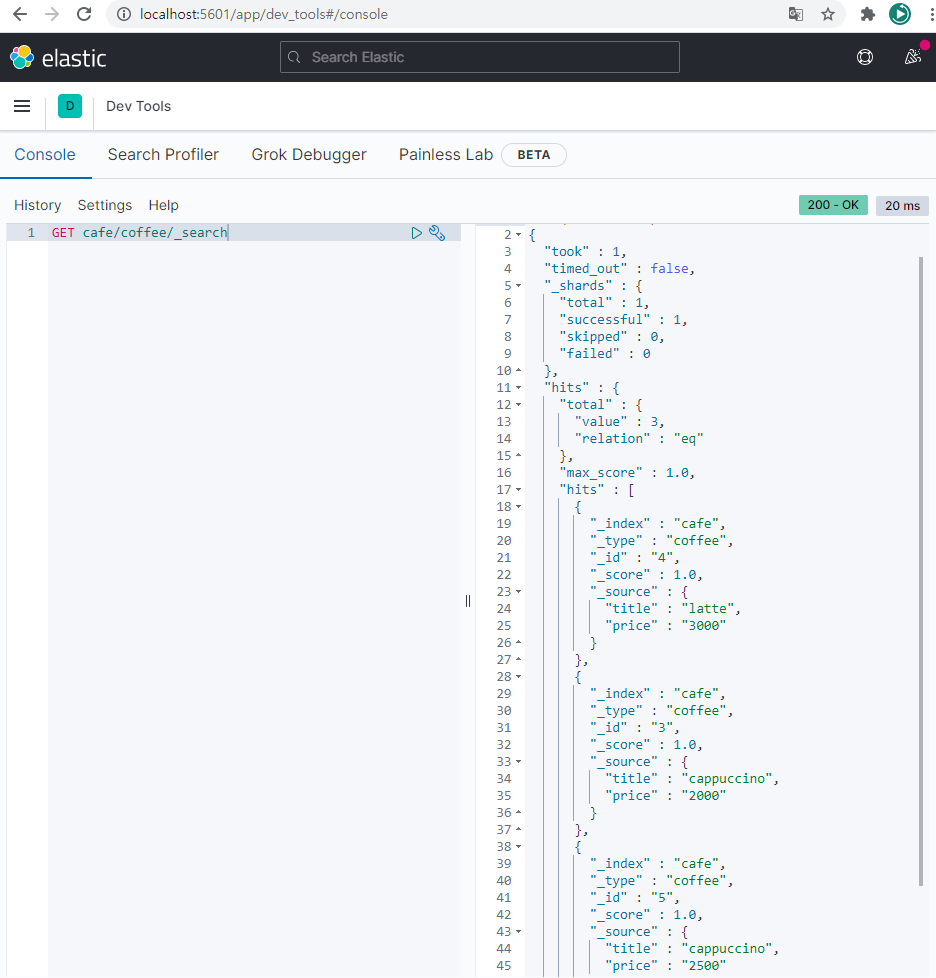This screenshot has width=936, height=978.
Task: Click line number 1 in the request editor
Action: 31,233
